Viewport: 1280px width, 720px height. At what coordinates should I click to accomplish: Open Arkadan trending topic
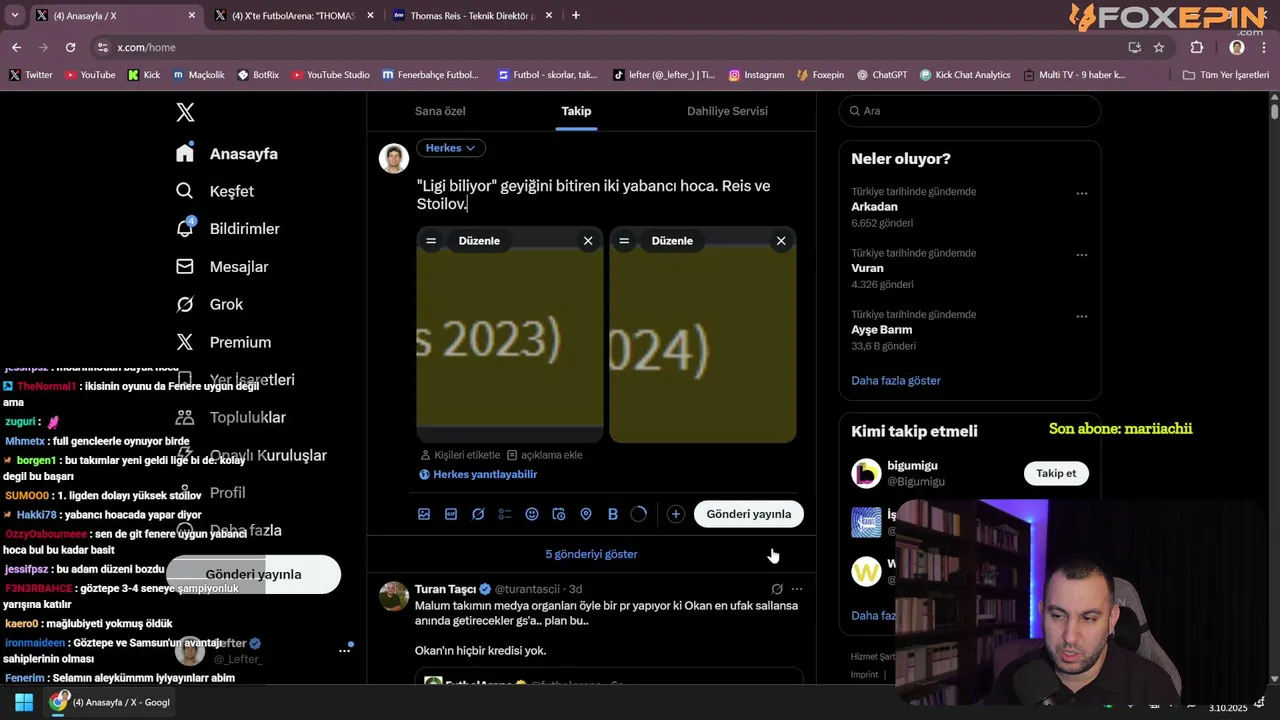tap(874, 207)
